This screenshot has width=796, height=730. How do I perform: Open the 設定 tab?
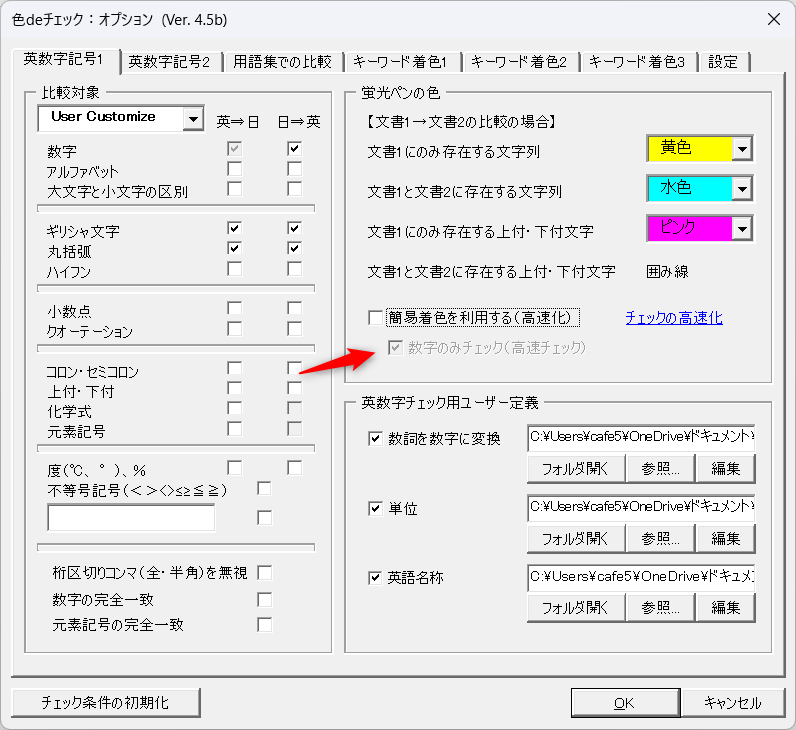point(723,62)
